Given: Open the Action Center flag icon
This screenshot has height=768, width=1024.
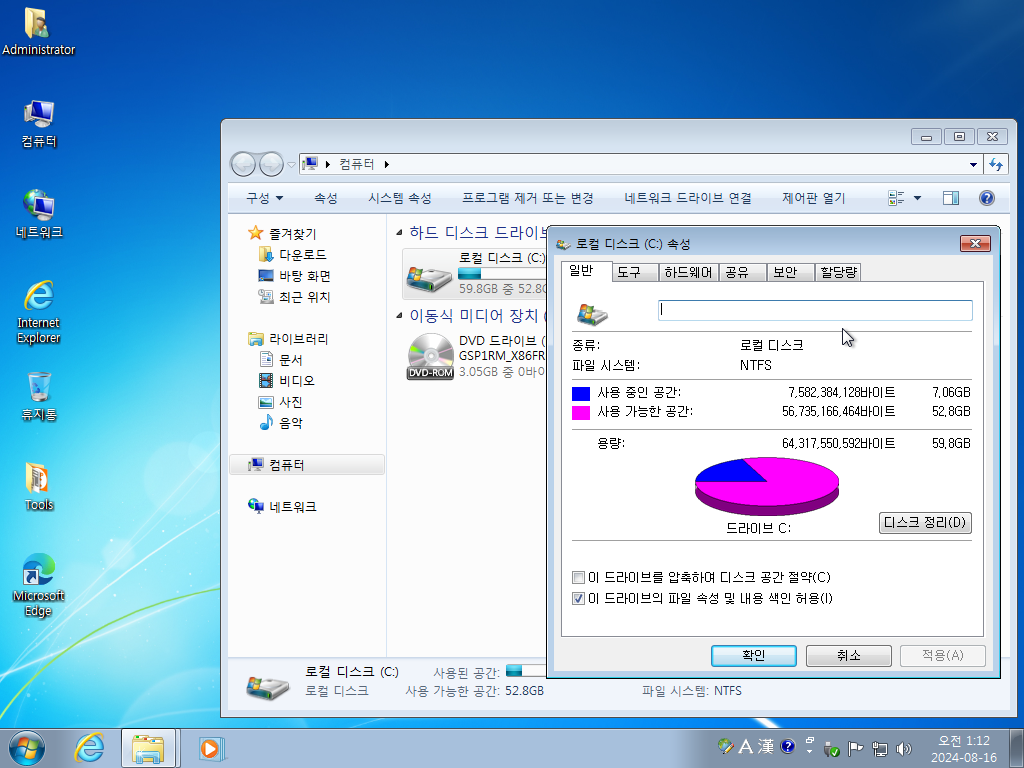Looking at the screenshot, I should coord(855,748).
